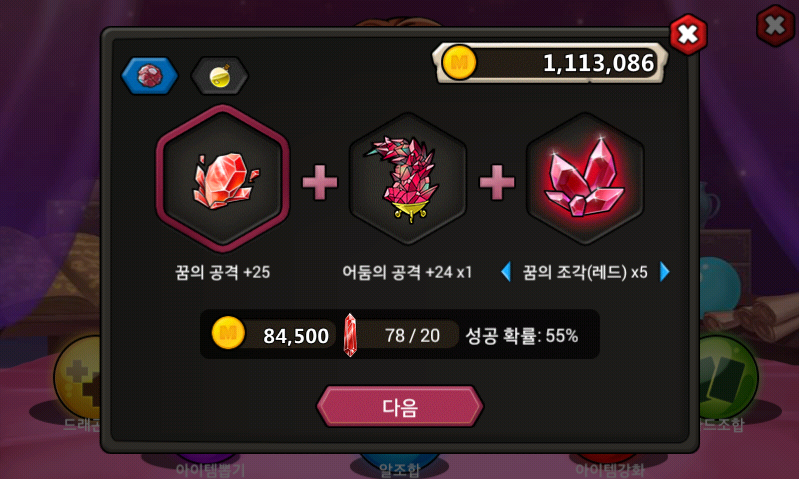This screenshot has height=479, width=799.
Task: Tap the 어둠의 공격 +24 material slot
Action: coord(407,179)
